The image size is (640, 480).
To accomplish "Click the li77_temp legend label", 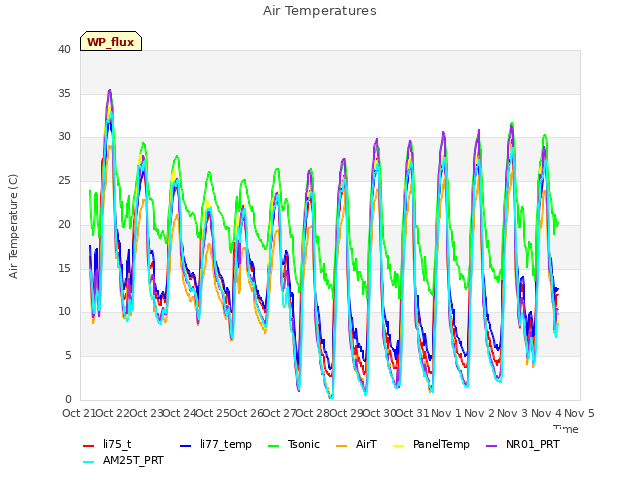I will (x=226, y=444).
